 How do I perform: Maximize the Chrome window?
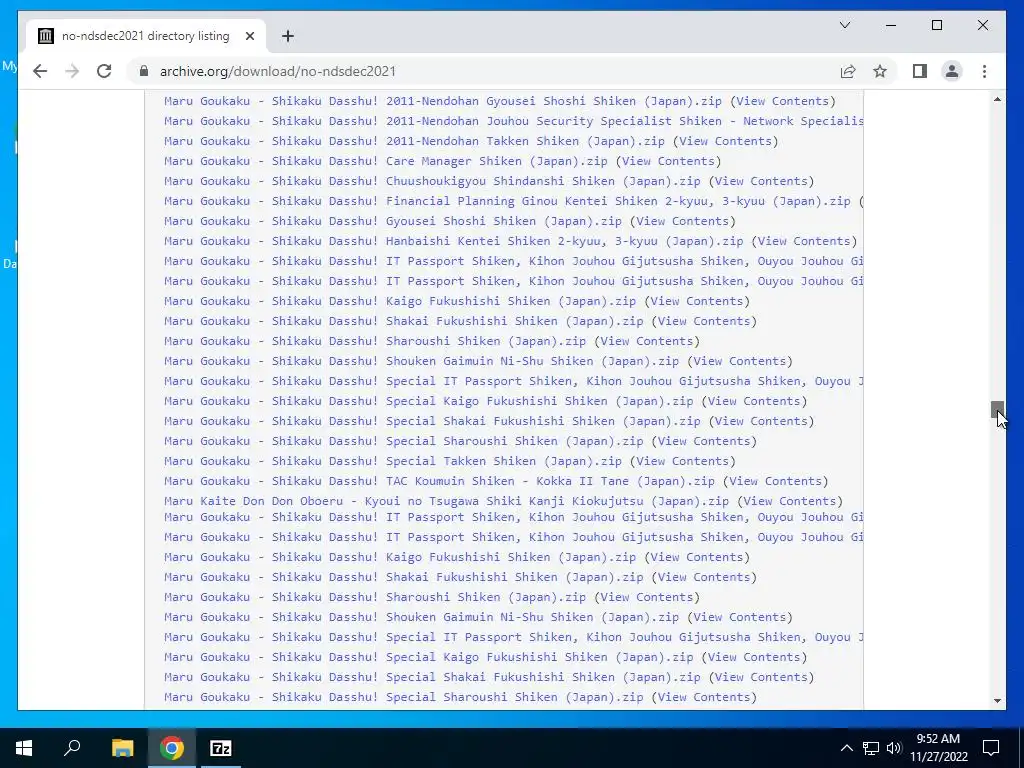[936, 25]
